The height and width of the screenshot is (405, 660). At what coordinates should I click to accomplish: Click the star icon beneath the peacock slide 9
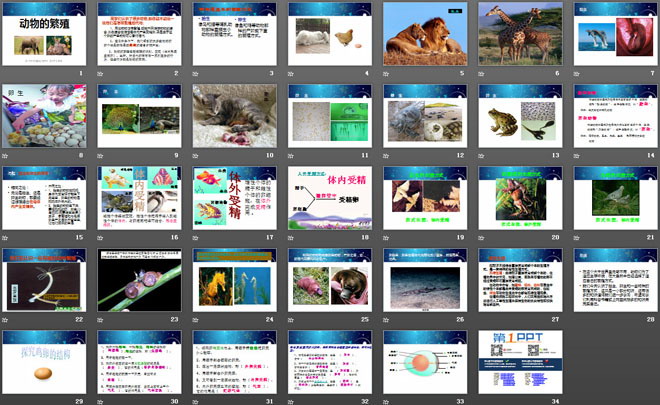point(100,156)
